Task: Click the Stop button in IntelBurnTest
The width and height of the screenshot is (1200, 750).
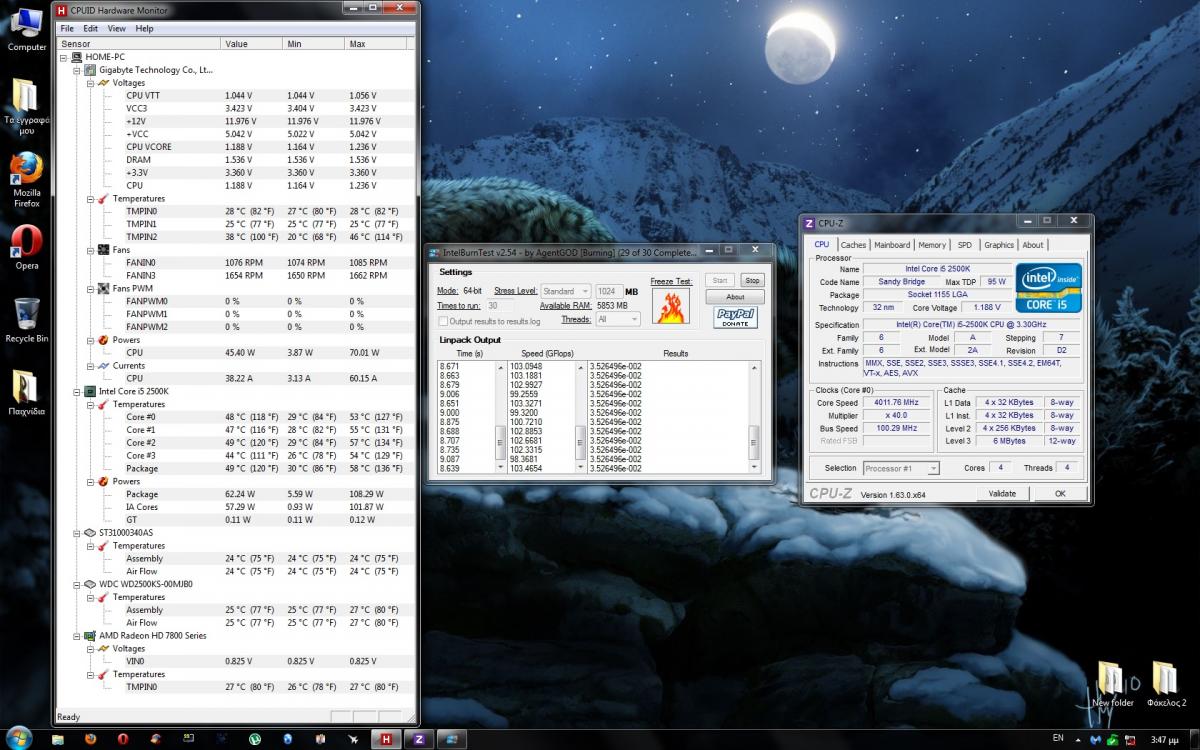Action: [x=752, y=281]
